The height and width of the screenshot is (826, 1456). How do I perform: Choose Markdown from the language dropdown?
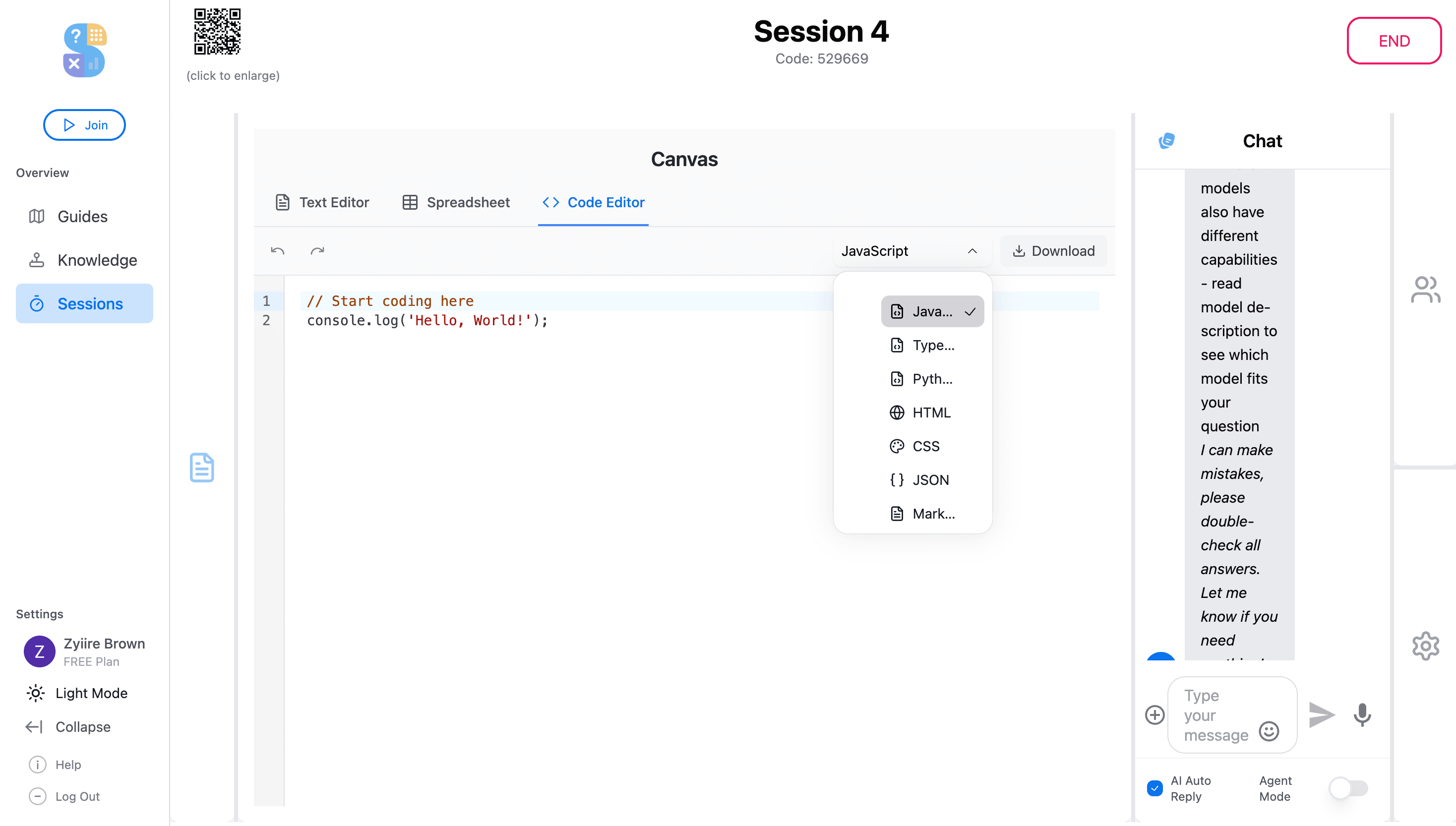[x=934, y=514]
